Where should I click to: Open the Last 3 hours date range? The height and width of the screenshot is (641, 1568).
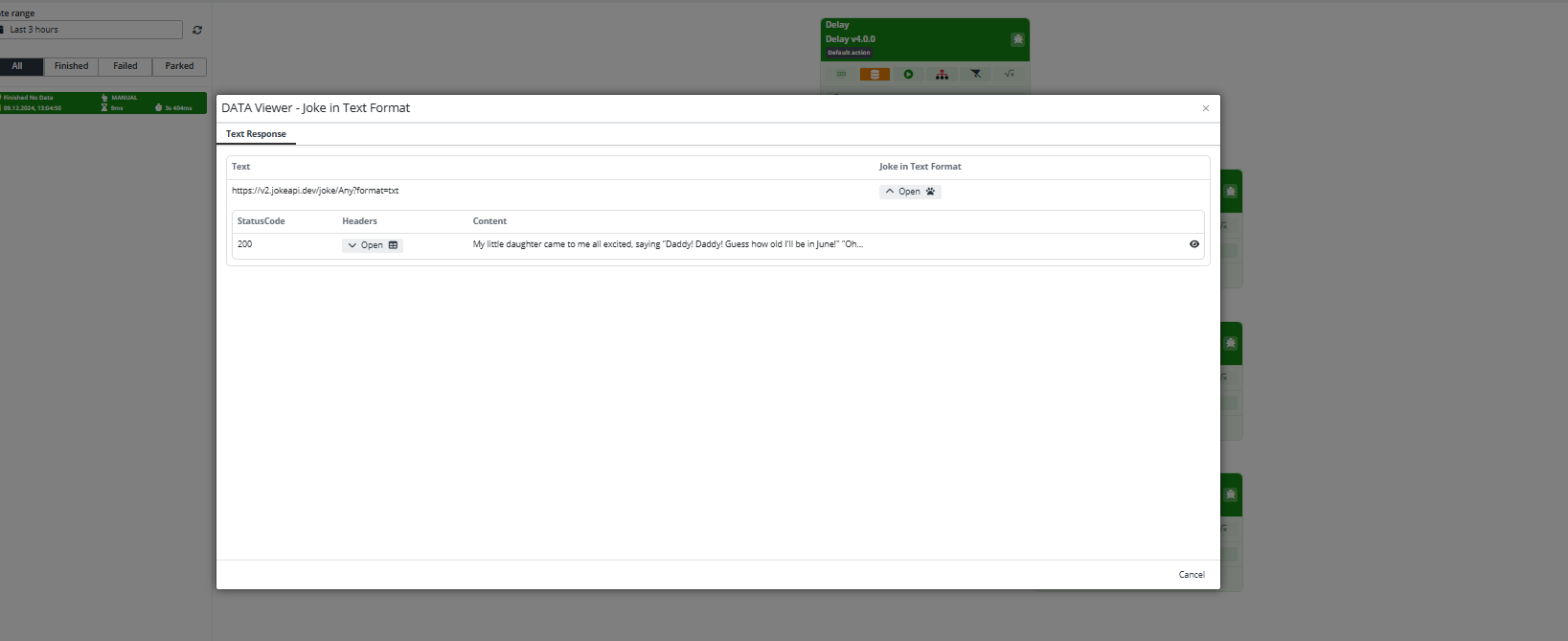(x=91, y=30)
